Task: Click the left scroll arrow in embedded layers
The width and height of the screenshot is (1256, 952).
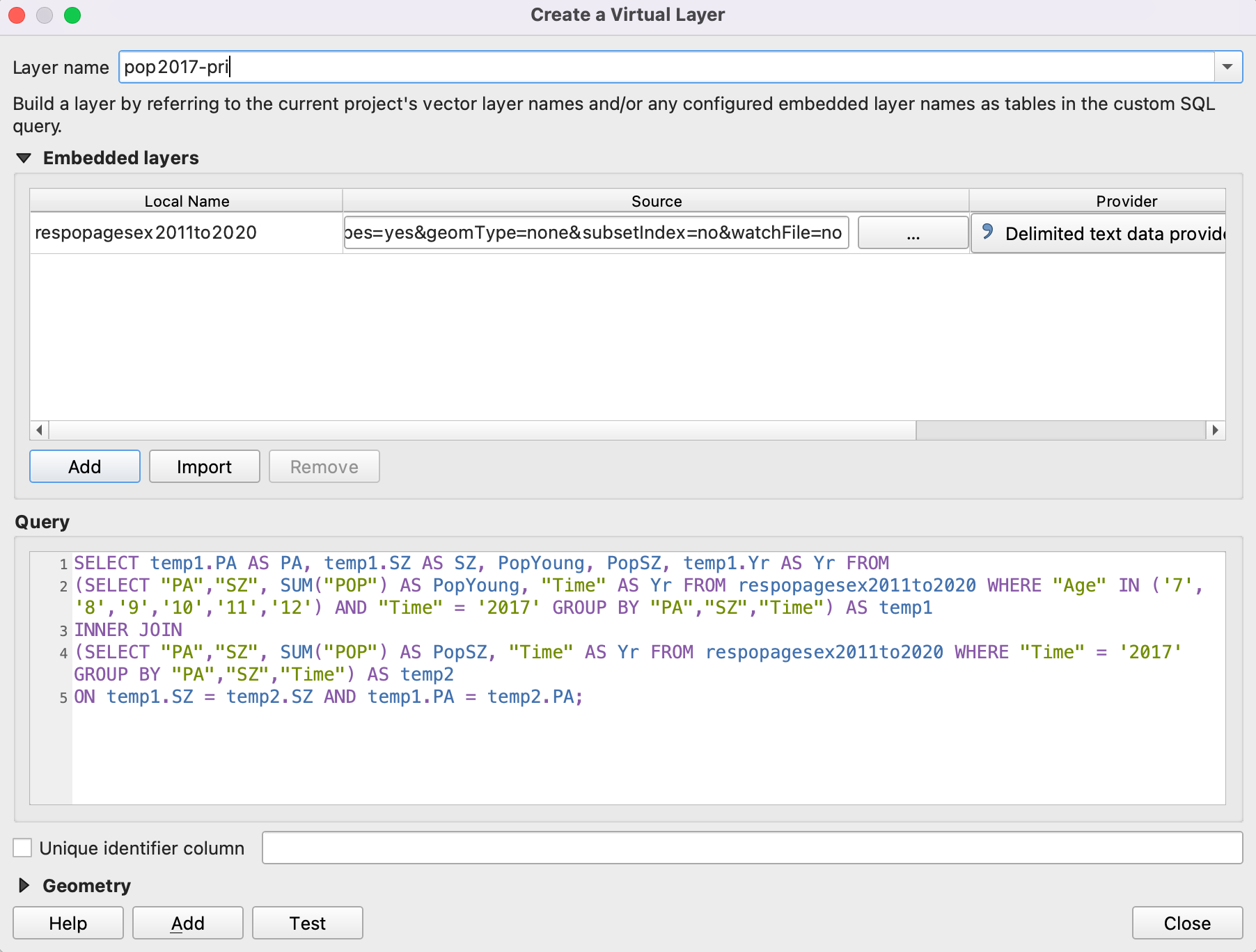Action: (x=40, y=430)
